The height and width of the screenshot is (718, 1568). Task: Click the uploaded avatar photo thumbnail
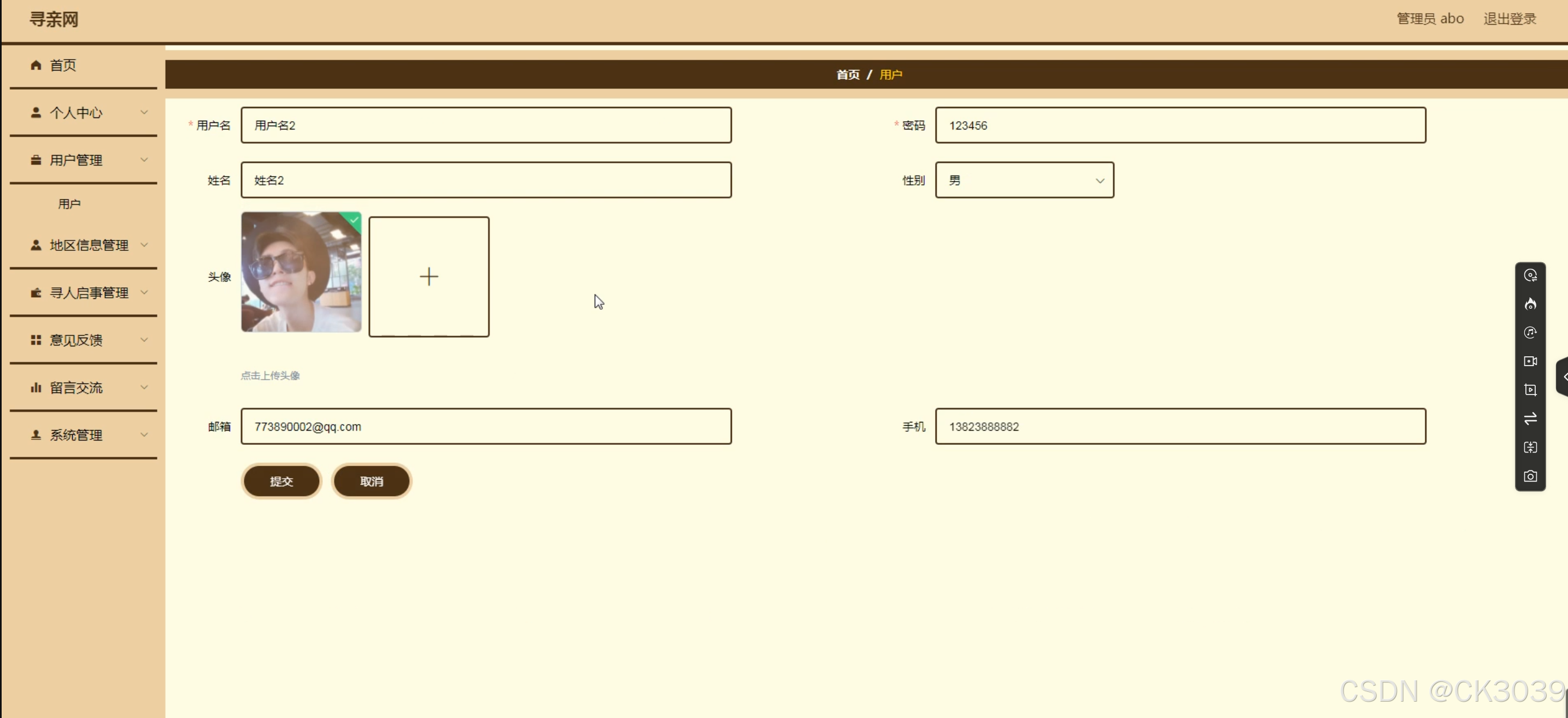[301, 272]
